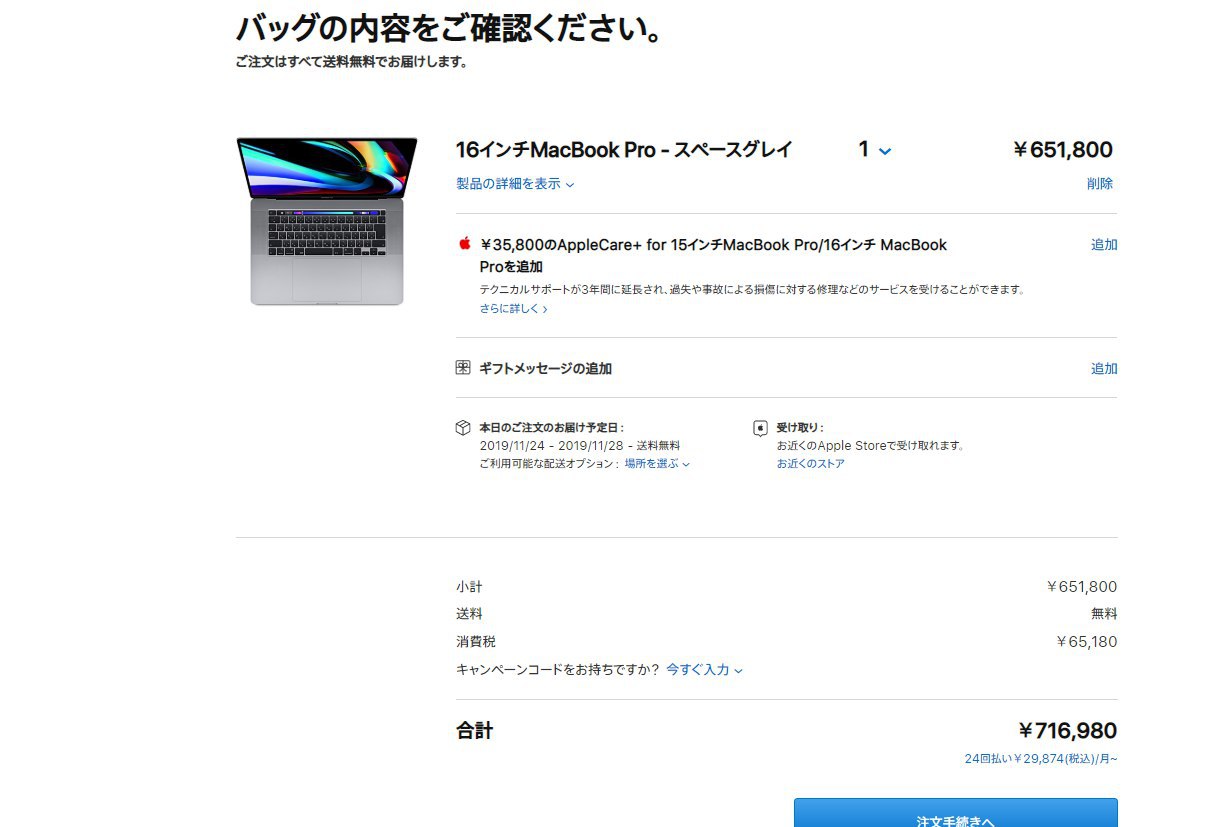Expand 今すぐ入力 campaign code entry

point(704,670)
